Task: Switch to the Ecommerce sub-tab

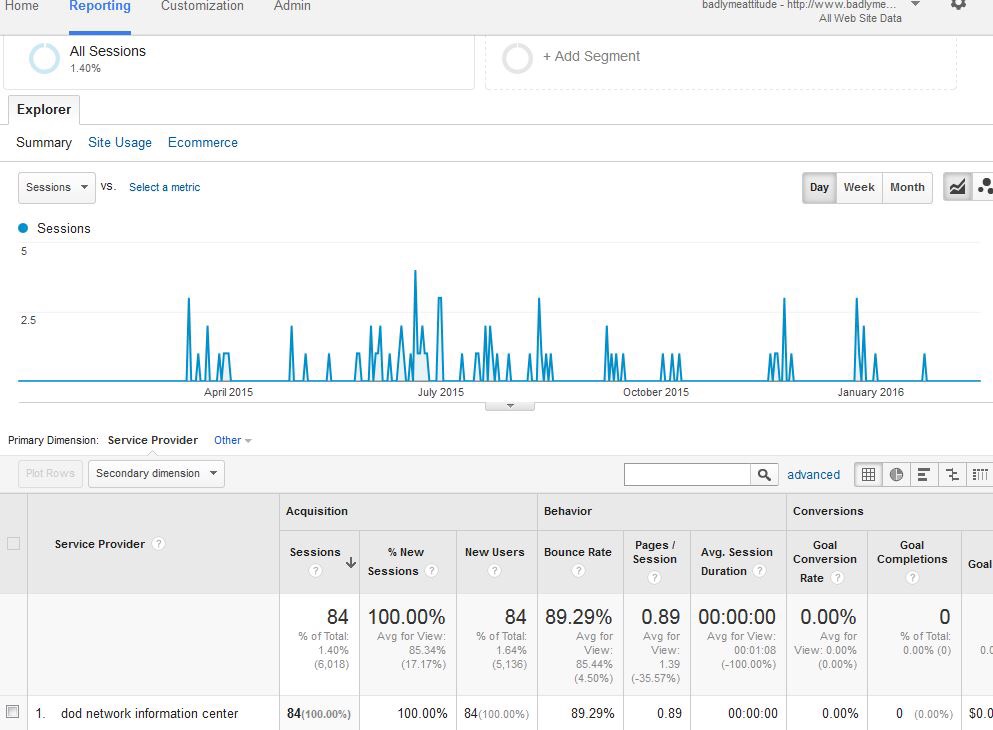Action: tap(203, 142)
